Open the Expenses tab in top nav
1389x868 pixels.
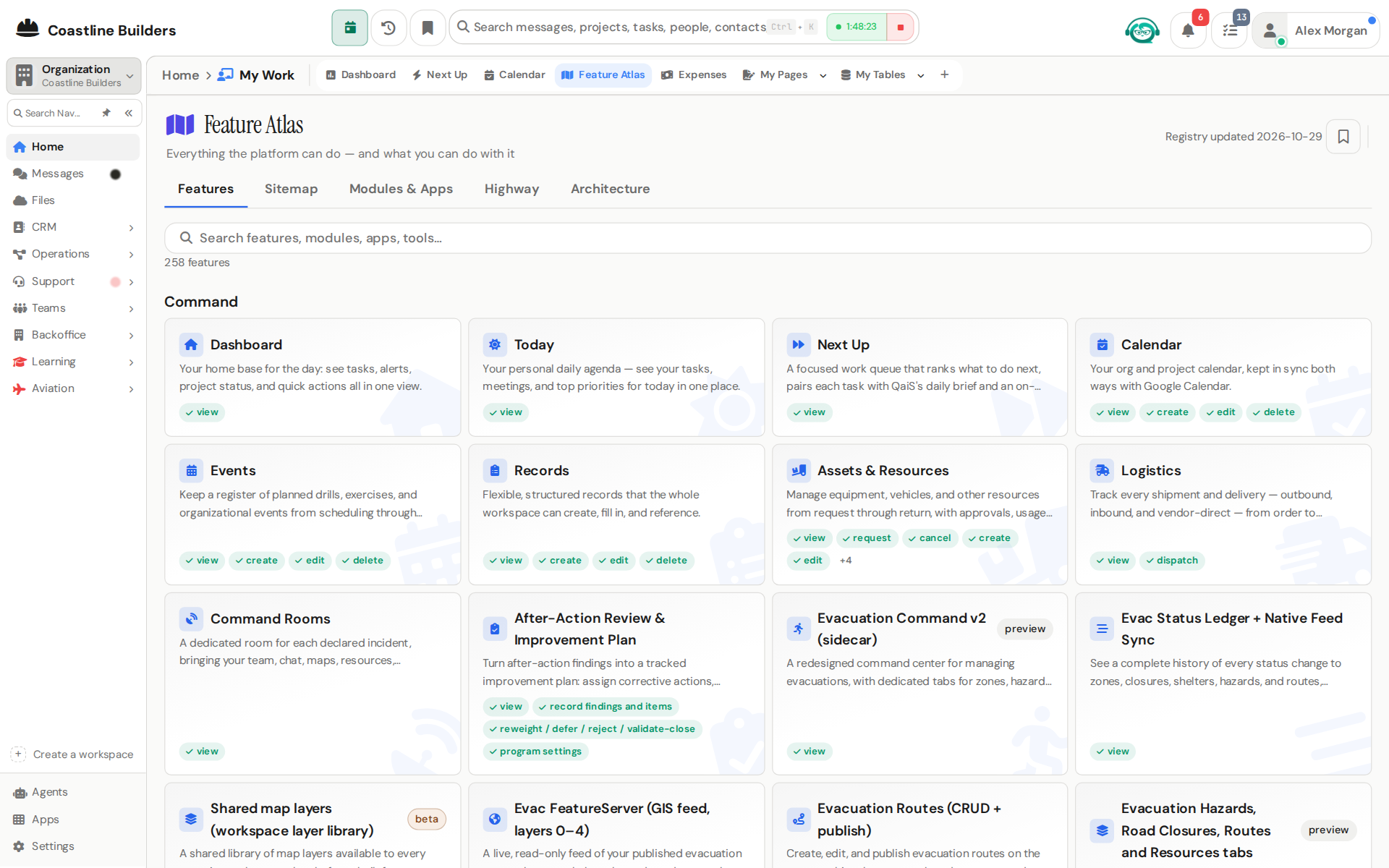click(x=694, y=75)
